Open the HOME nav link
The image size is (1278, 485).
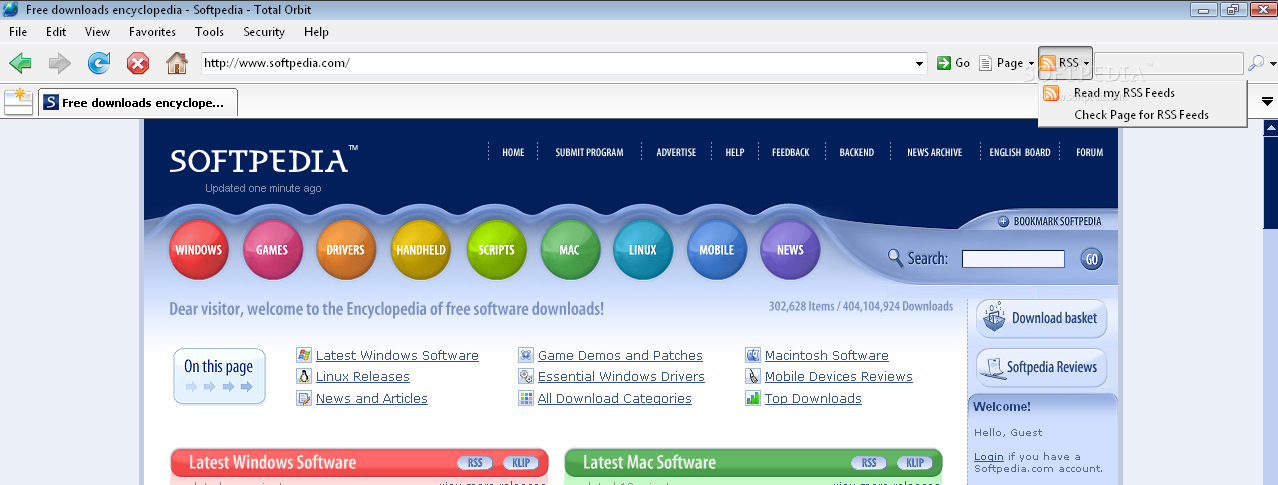(513, 153)
